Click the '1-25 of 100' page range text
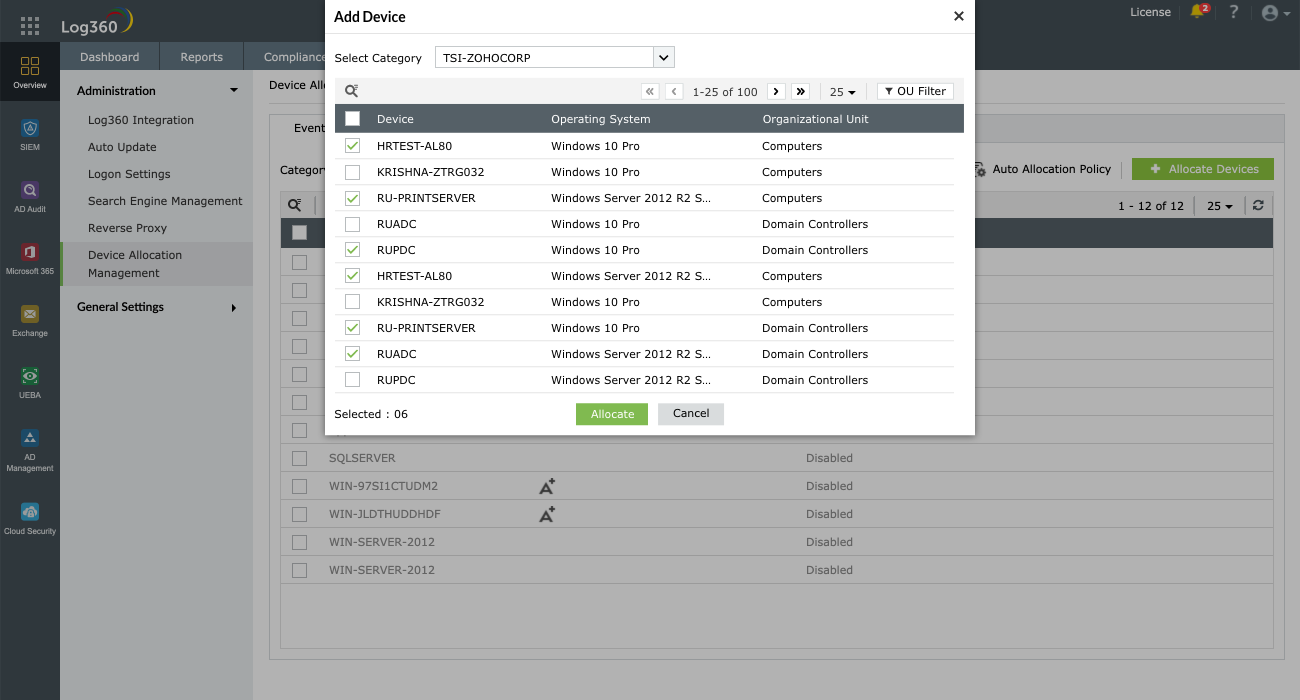The width and height of the screenshot is (1300, 700). tap(725, 92)
